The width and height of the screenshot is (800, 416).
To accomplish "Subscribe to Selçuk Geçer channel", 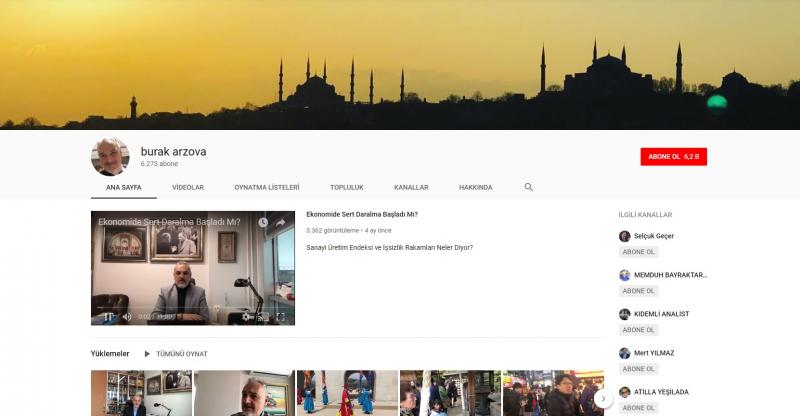I will pos(638,252).
